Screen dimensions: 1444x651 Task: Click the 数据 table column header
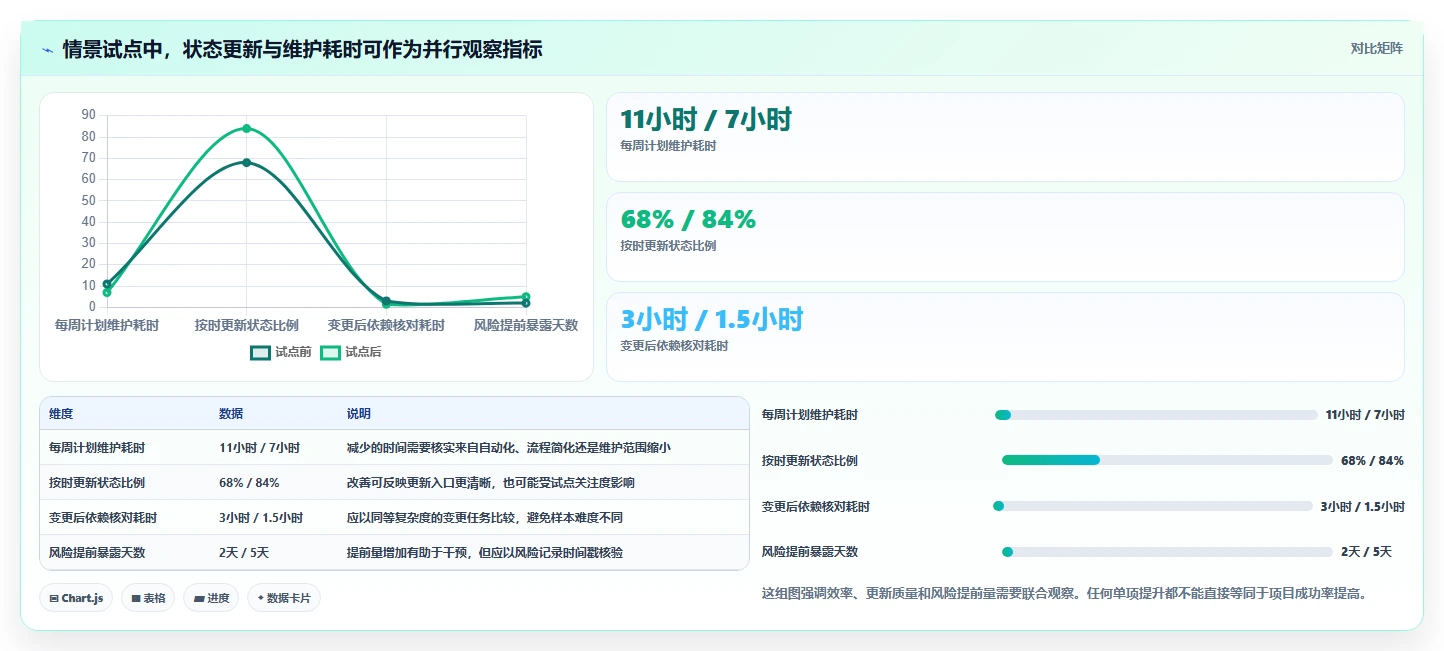(231, 414)
